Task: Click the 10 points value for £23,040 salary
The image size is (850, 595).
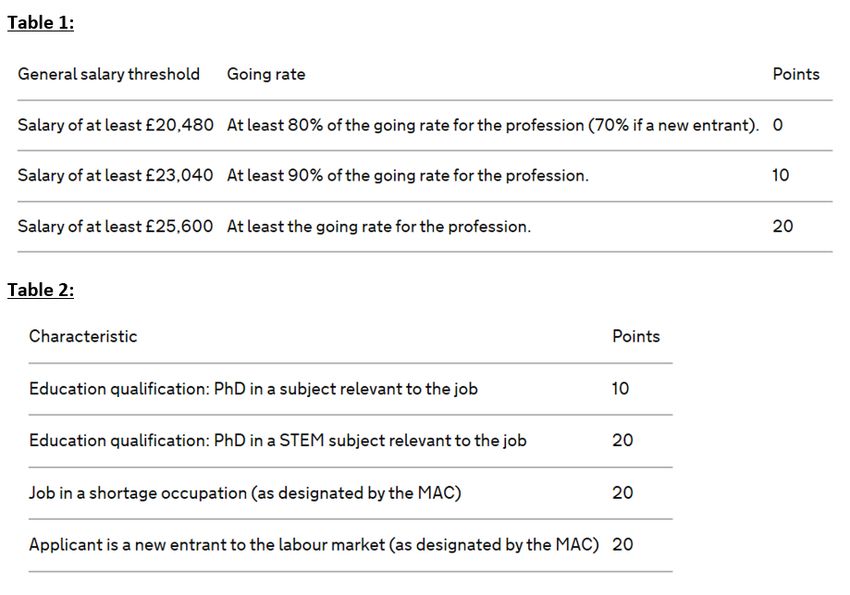Action: [781, 175]
